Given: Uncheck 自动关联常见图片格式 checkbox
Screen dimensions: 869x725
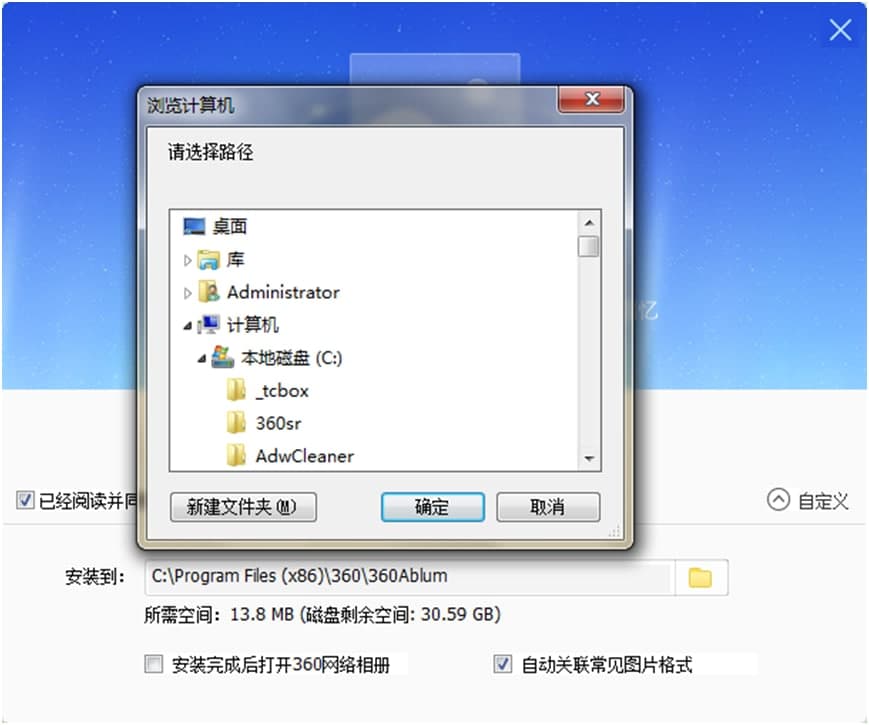Looking at the screenshot, I should tap(502, 663).
